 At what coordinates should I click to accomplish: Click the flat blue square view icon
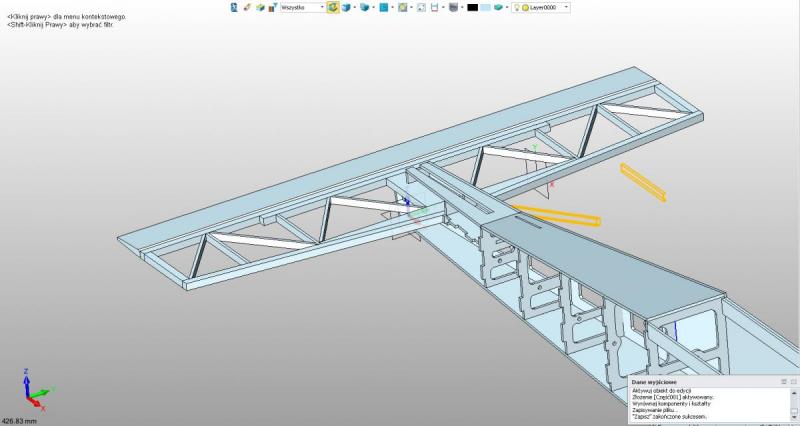[383, 7]
